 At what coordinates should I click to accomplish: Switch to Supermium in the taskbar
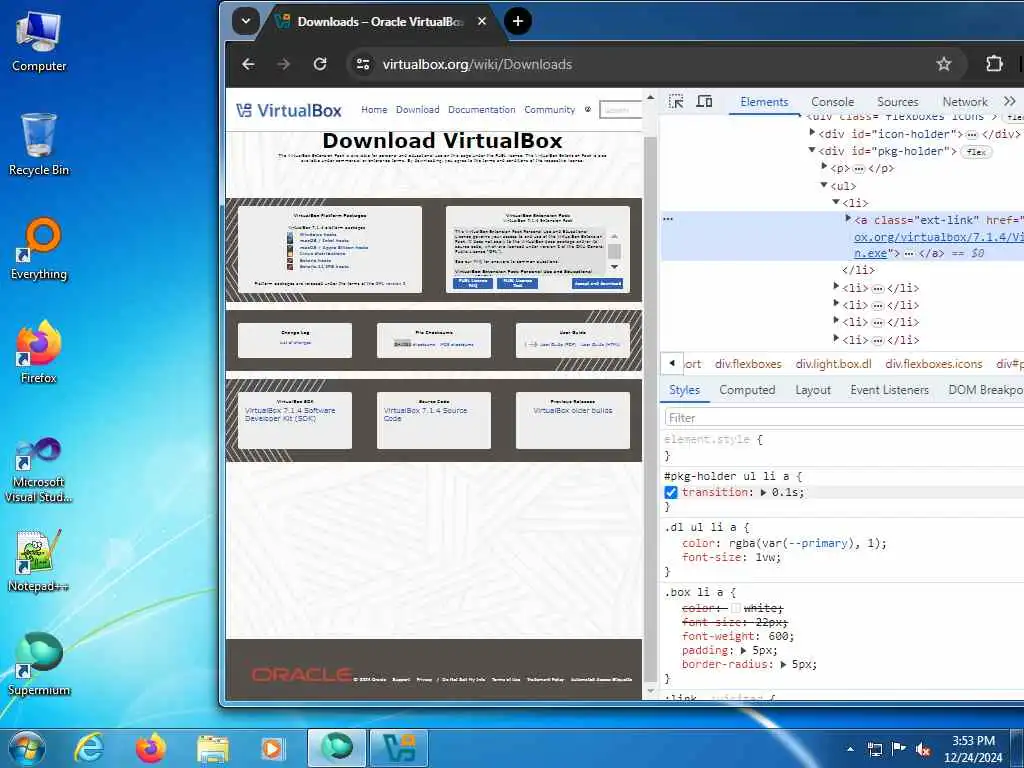click(337, 748)
